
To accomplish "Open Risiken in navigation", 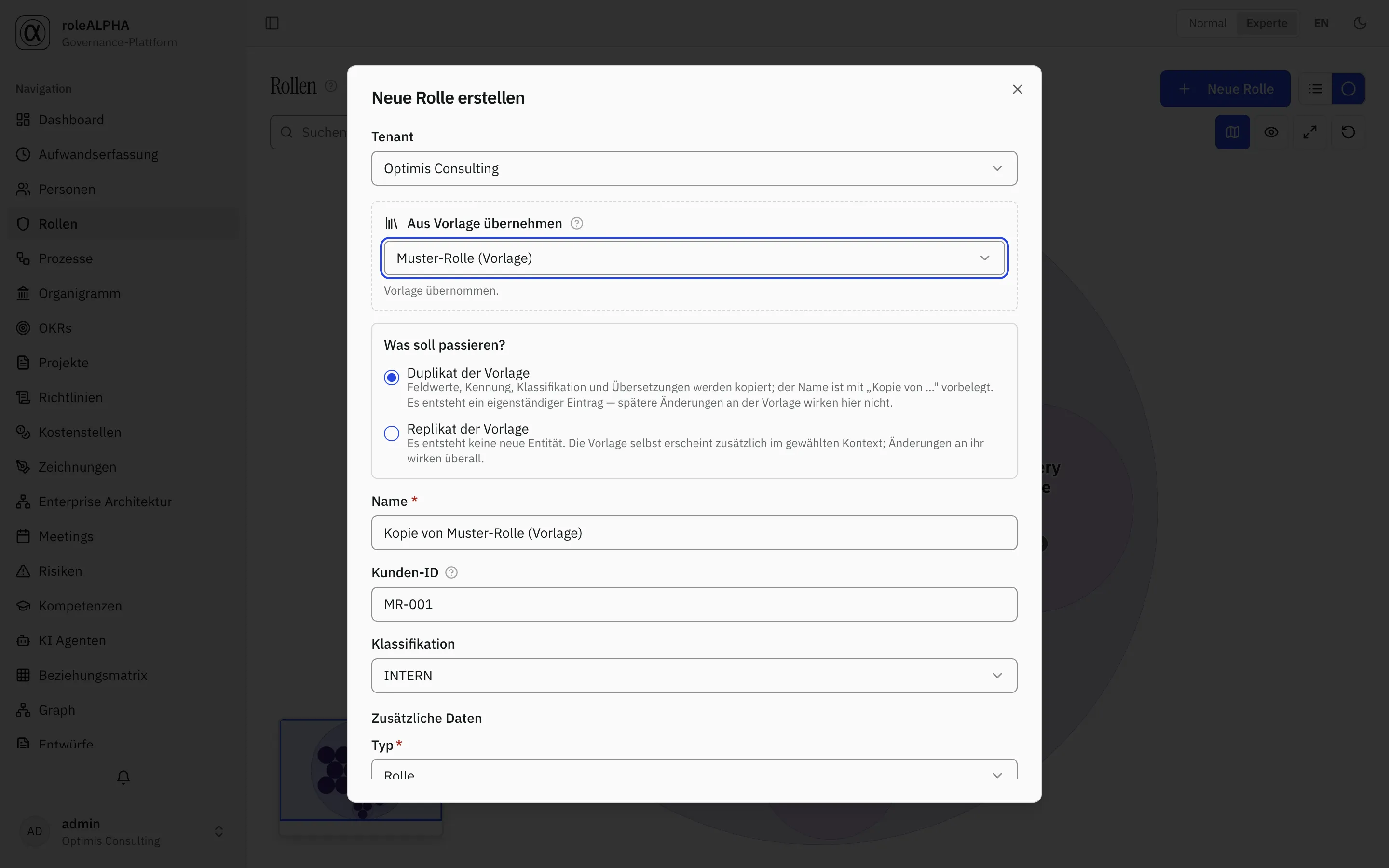I will 123,571.
